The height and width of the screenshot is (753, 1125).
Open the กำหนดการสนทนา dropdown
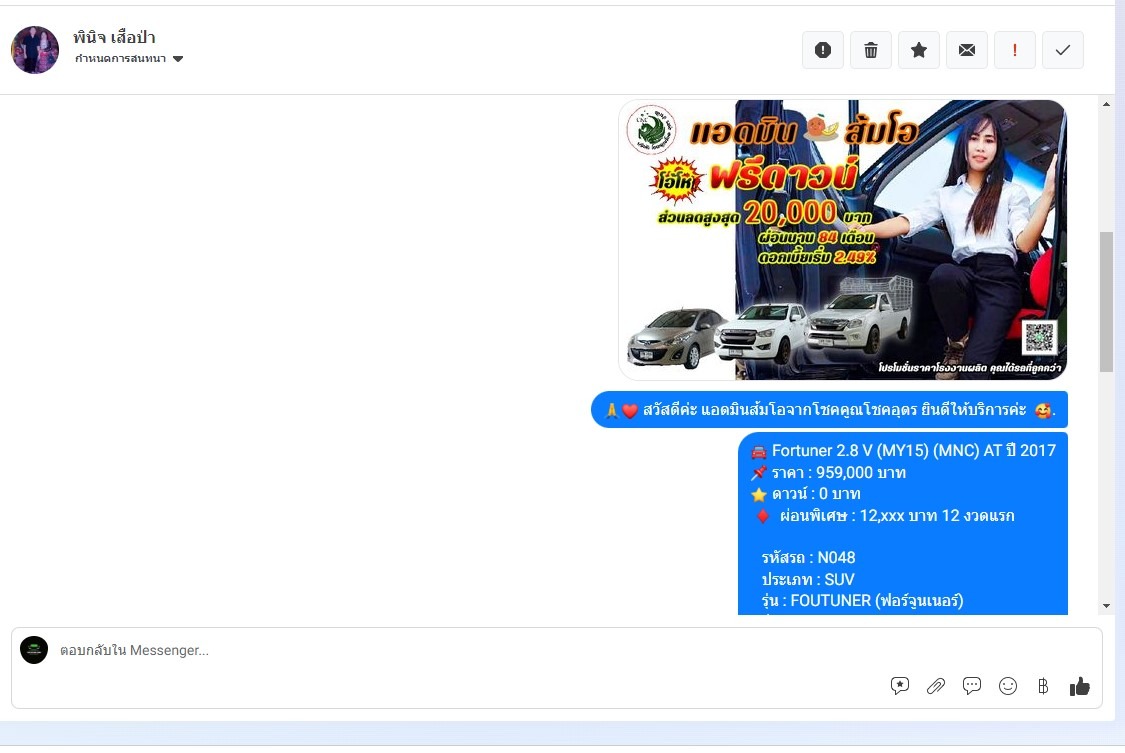pyautogui.click(x=129, y=59)
